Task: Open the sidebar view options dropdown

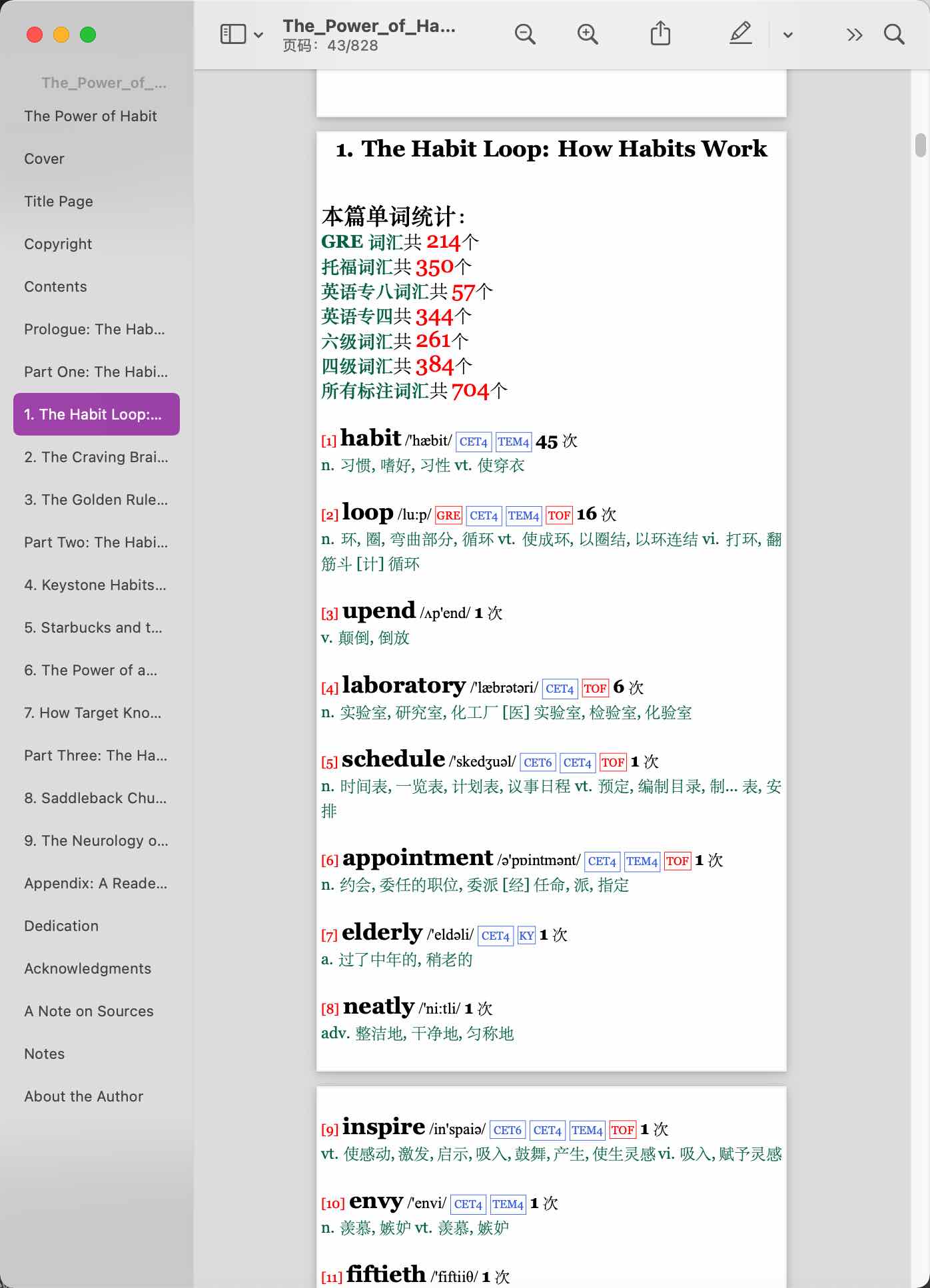Action: [x=258, y=35]
